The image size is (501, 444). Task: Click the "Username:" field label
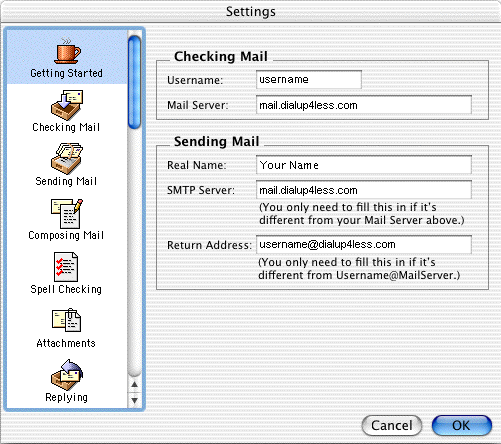click(x=195, y=80)
